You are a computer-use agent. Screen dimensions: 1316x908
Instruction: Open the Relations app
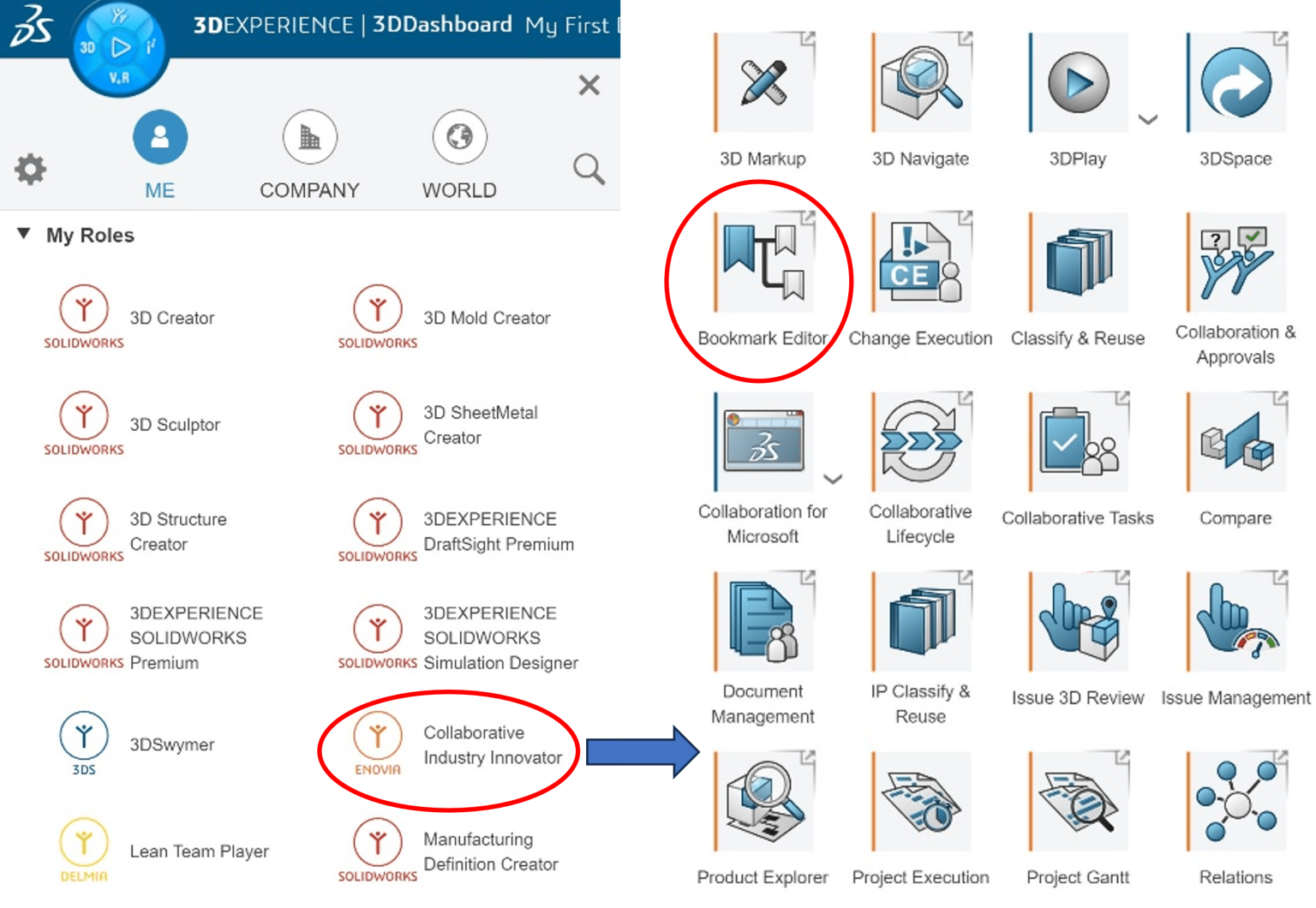point(1236,802)
